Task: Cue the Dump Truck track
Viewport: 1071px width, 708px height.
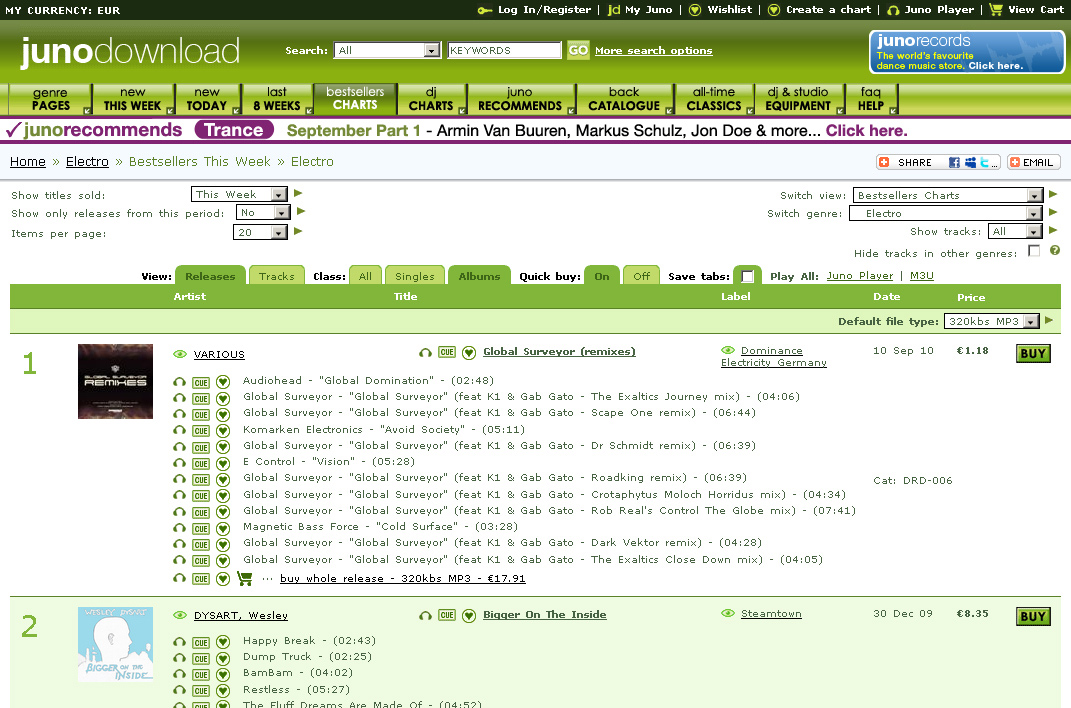Action: (x=201, y=659)
